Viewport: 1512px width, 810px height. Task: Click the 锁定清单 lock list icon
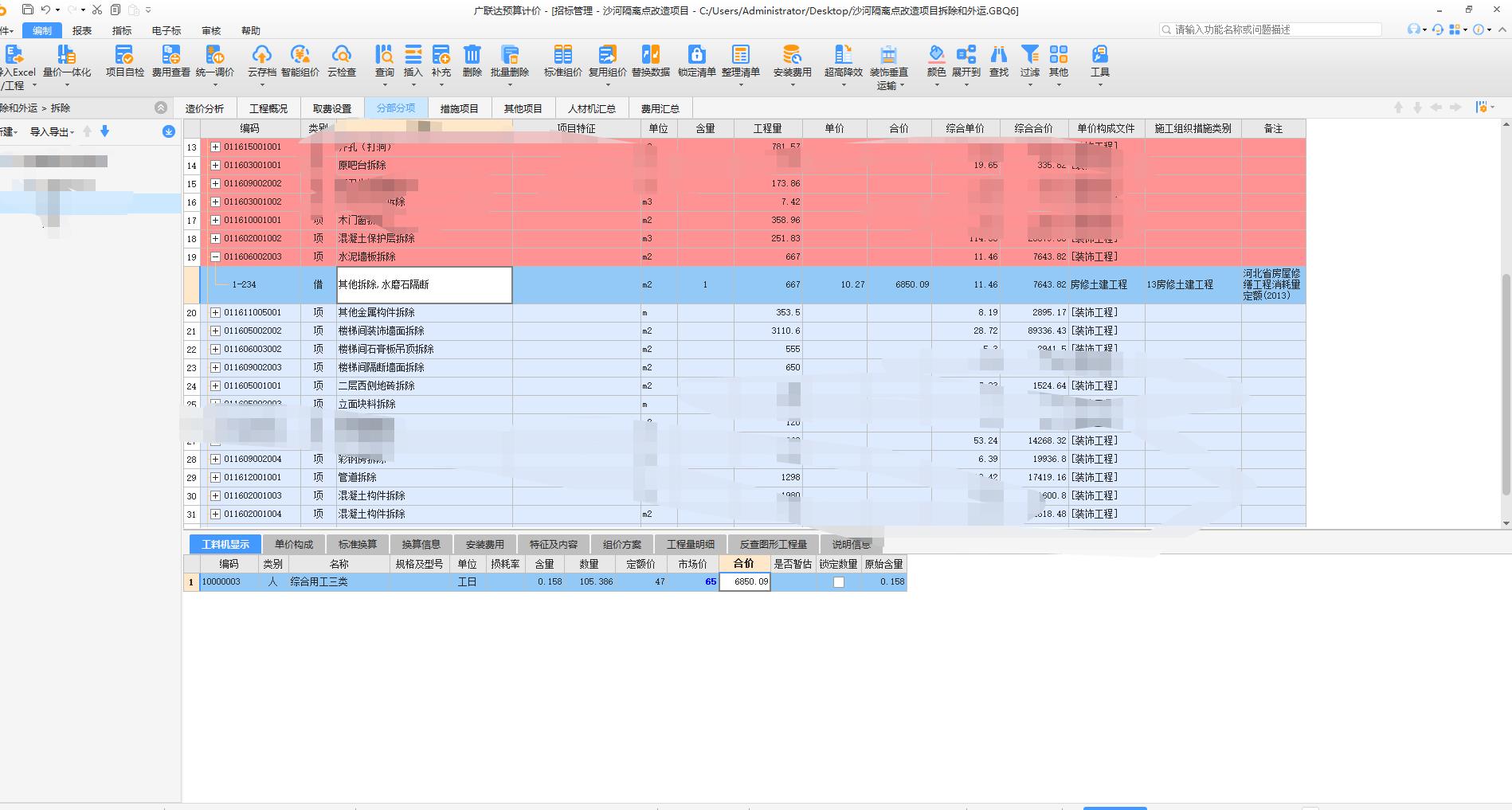697,55
